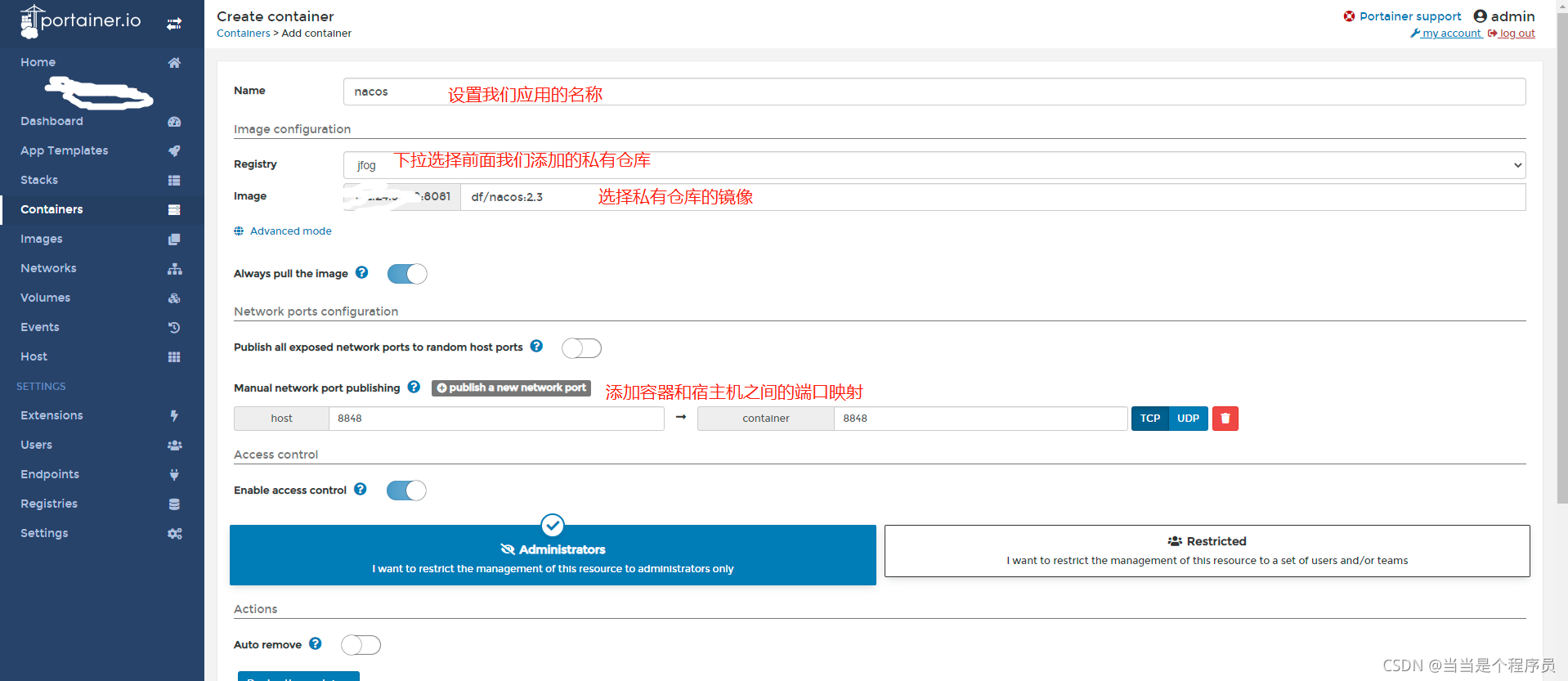The height and width of the screenshot is (681, 1568).
Task: Go to App Templates in sidebar
Action: tap(64, 150)
